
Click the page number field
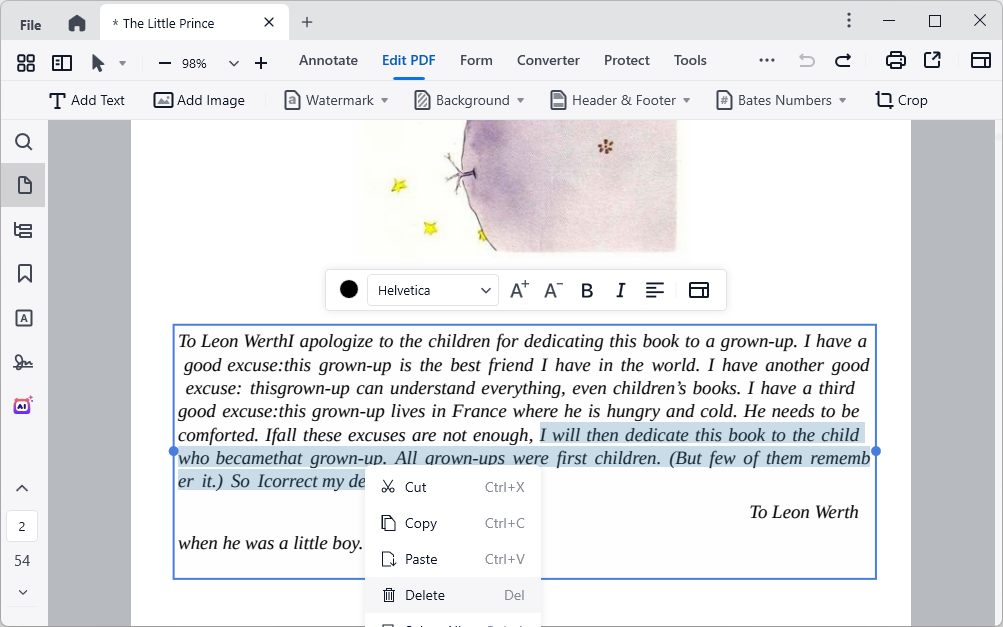click(x=22, y=526)
